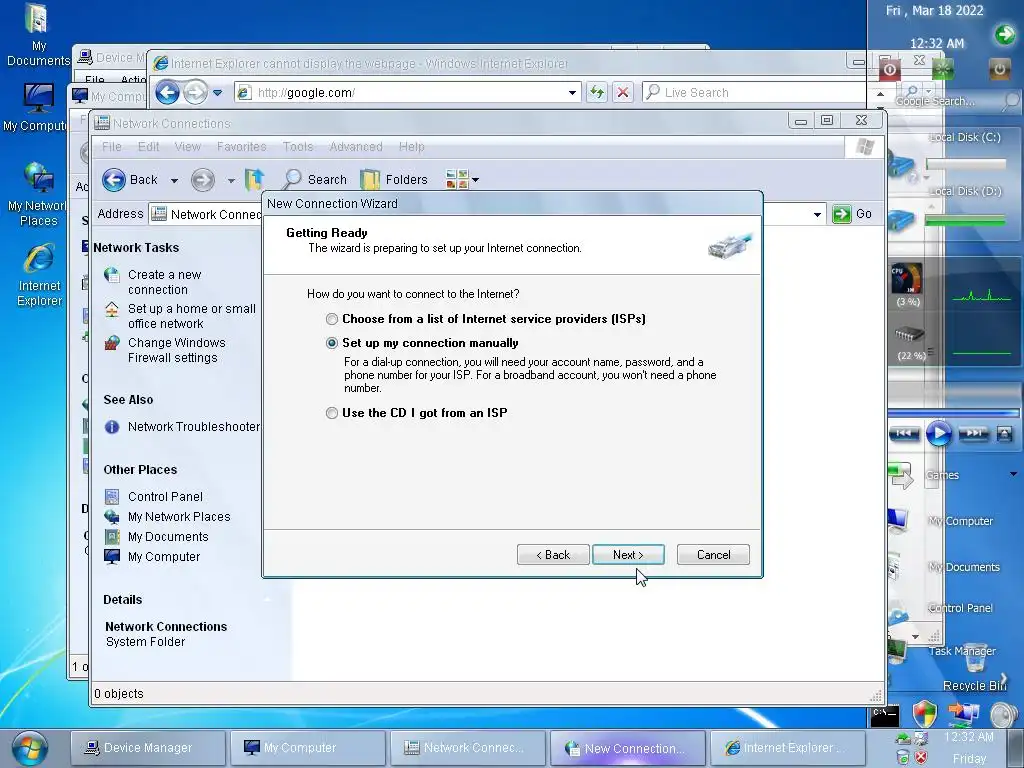
Task: Open My Network Places from Other Places
Action: pyautogui.click(x=179, y=517)
